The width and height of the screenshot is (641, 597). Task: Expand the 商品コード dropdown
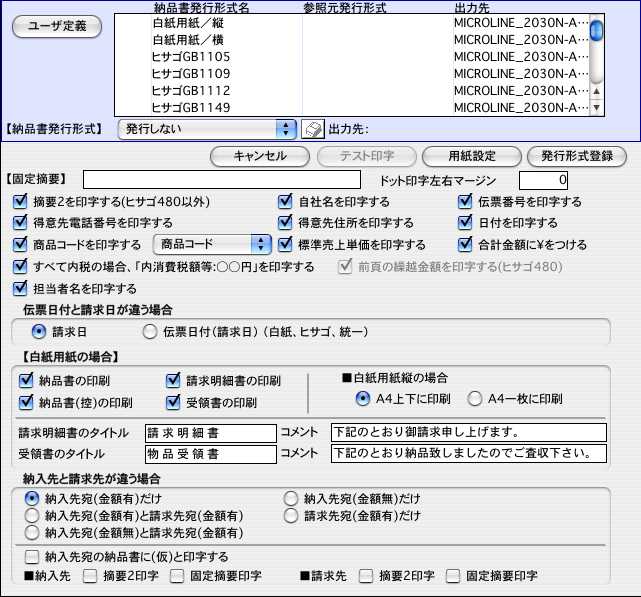tap(212, 244)
